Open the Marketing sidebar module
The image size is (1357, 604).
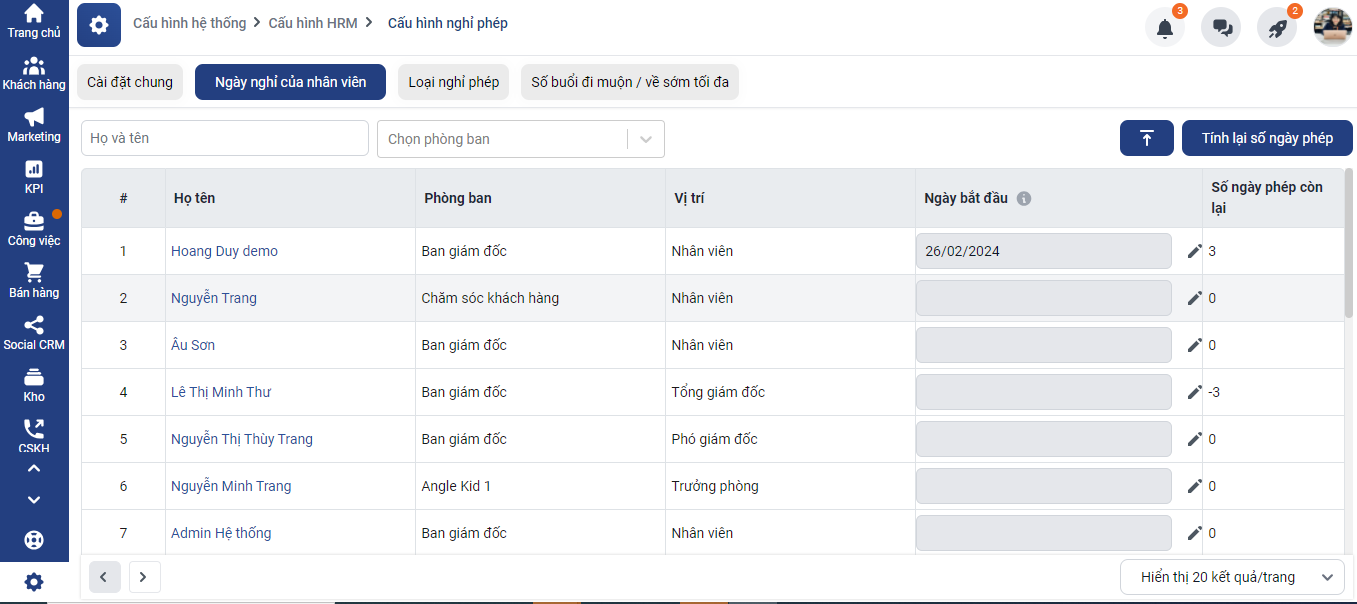coord(34,125)
